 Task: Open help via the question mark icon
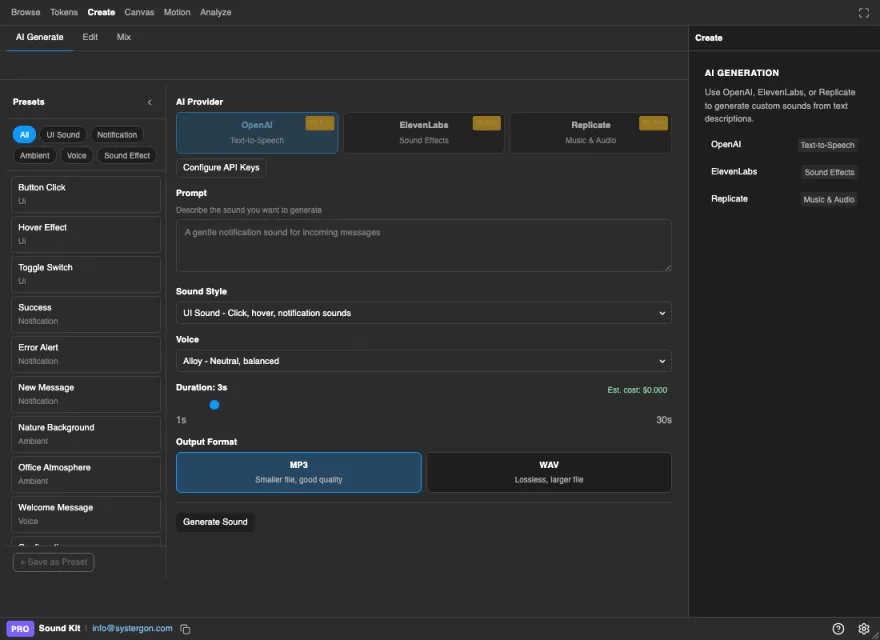point(838,629)
